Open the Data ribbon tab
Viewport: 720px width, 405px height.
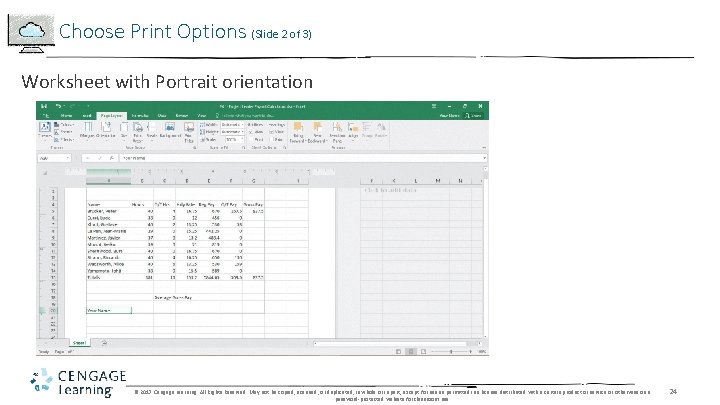[162, 116]
